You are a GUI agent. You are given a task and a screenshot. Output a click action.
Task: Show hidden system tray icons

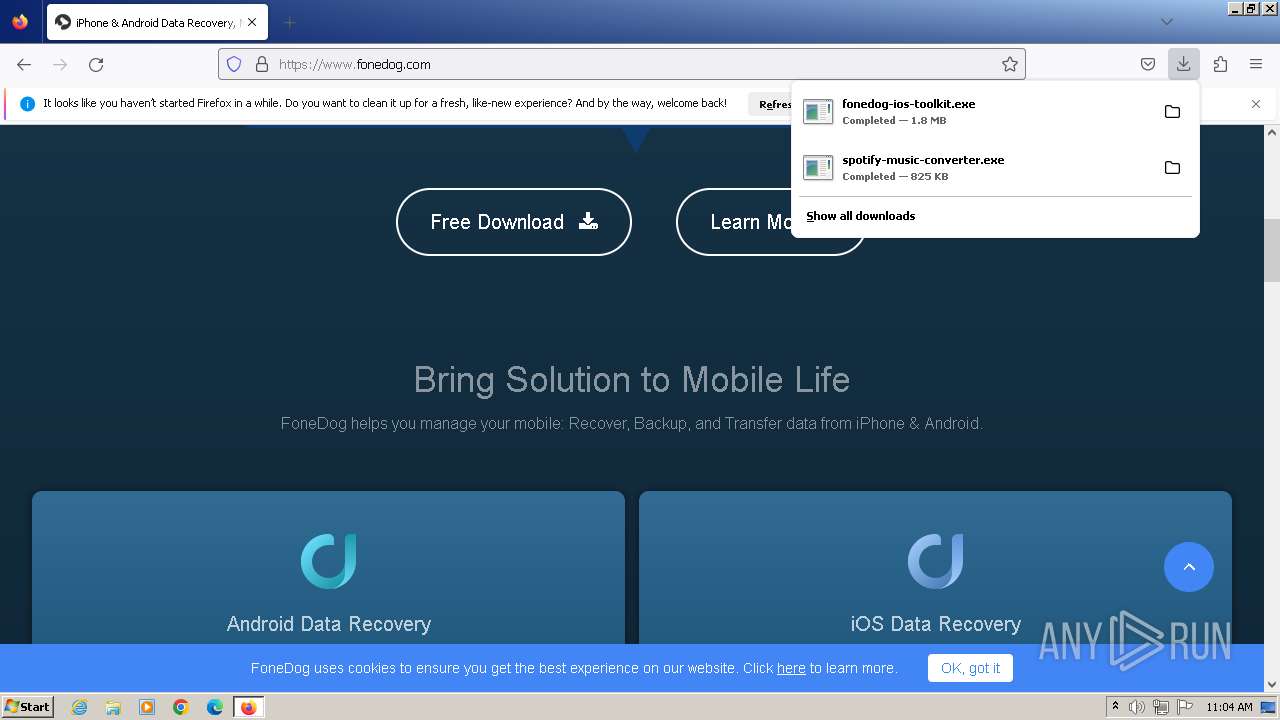(1115, 707)
